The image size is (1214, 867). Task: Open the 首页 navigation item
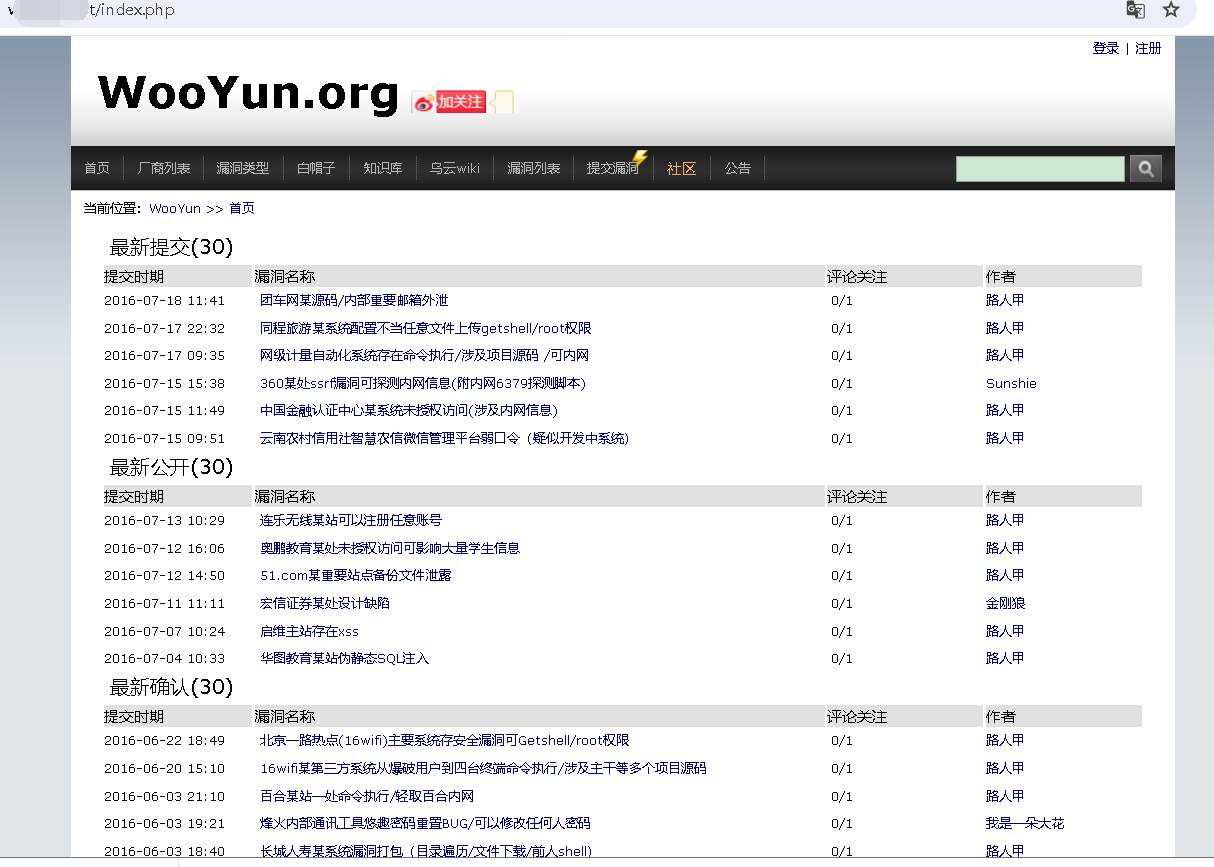click(x=97, y=169)
